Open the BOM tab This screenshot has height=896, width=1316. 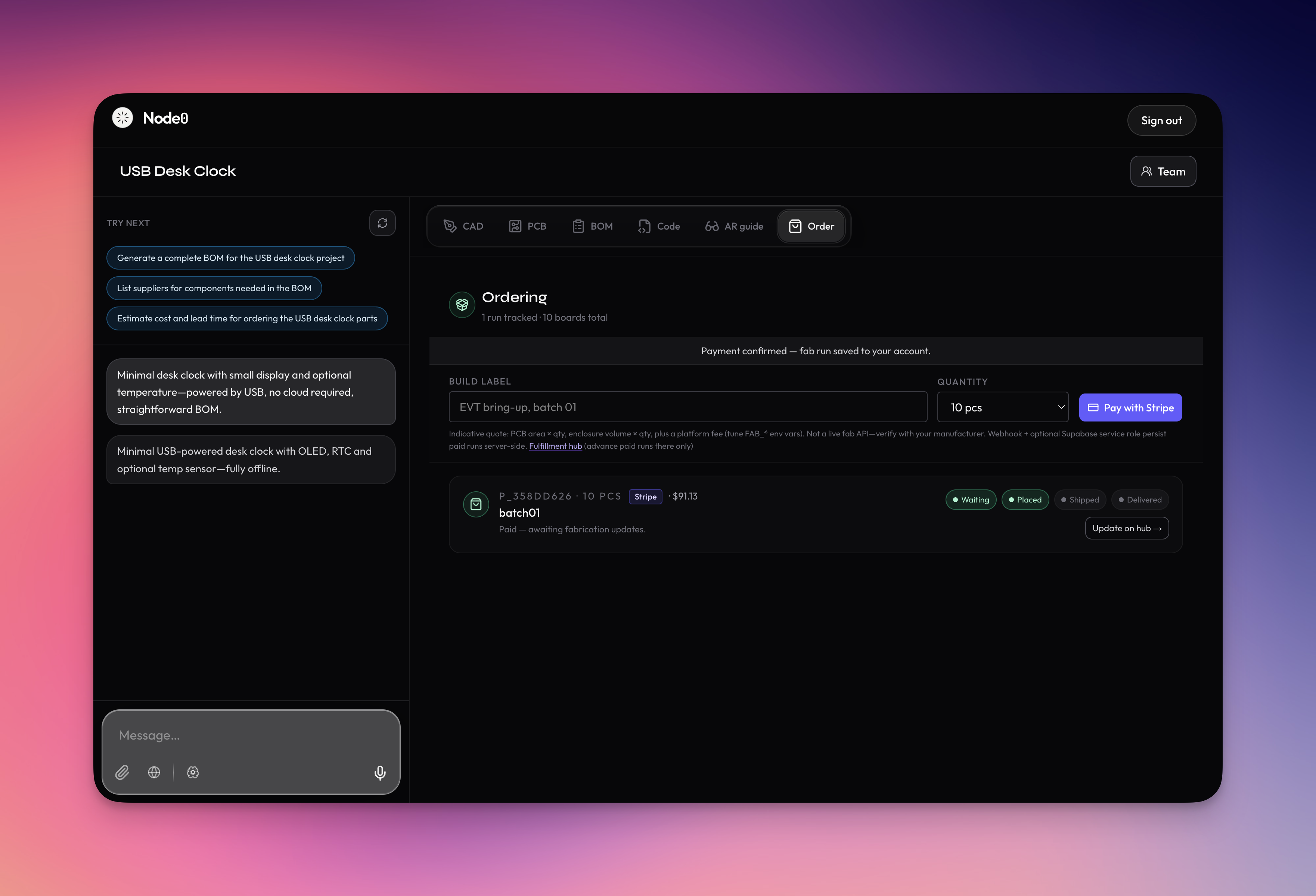(592, 226)
